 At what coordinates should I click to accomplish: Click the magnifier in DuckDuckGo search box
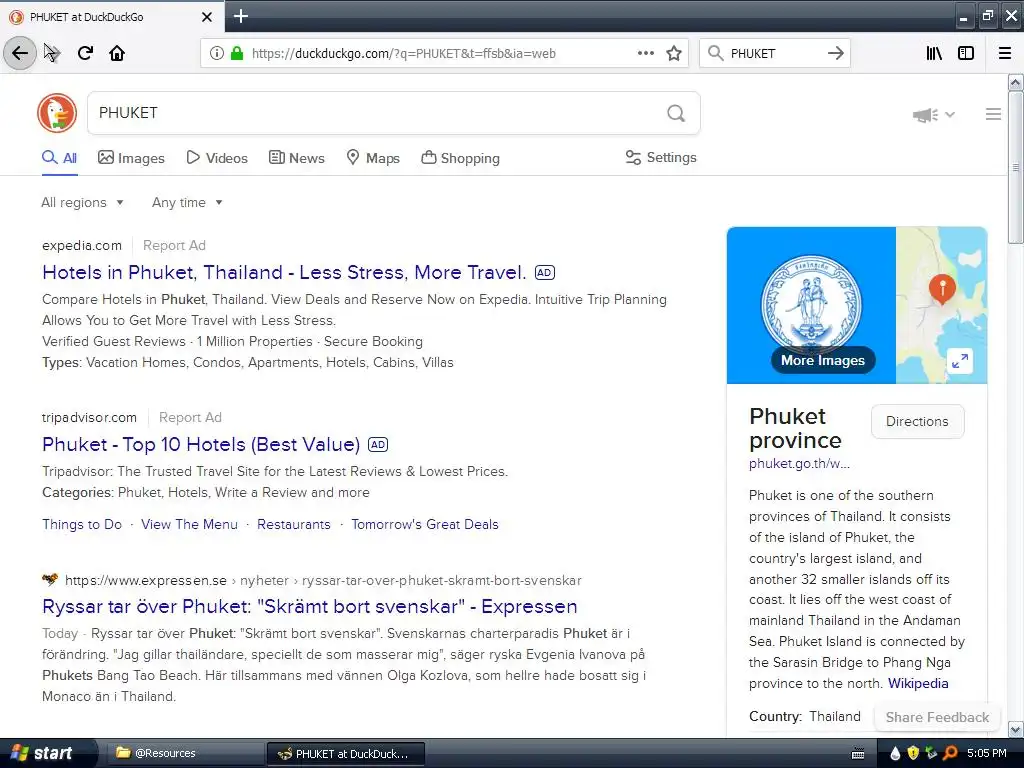coord(676,113)
